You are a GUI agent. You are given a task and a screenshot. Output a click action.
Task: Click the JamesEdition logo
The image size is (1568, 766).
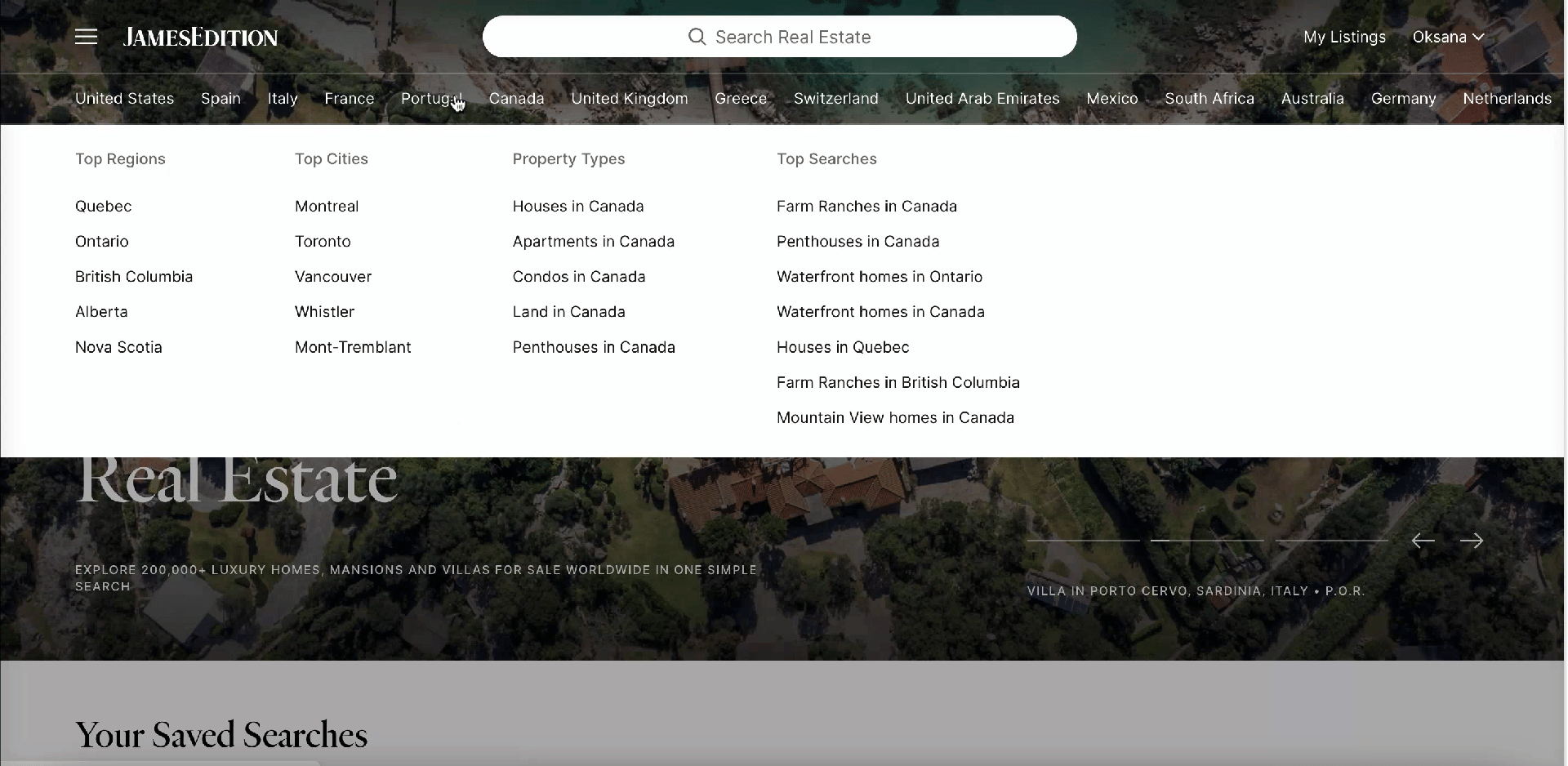click(x=200, y=37)
